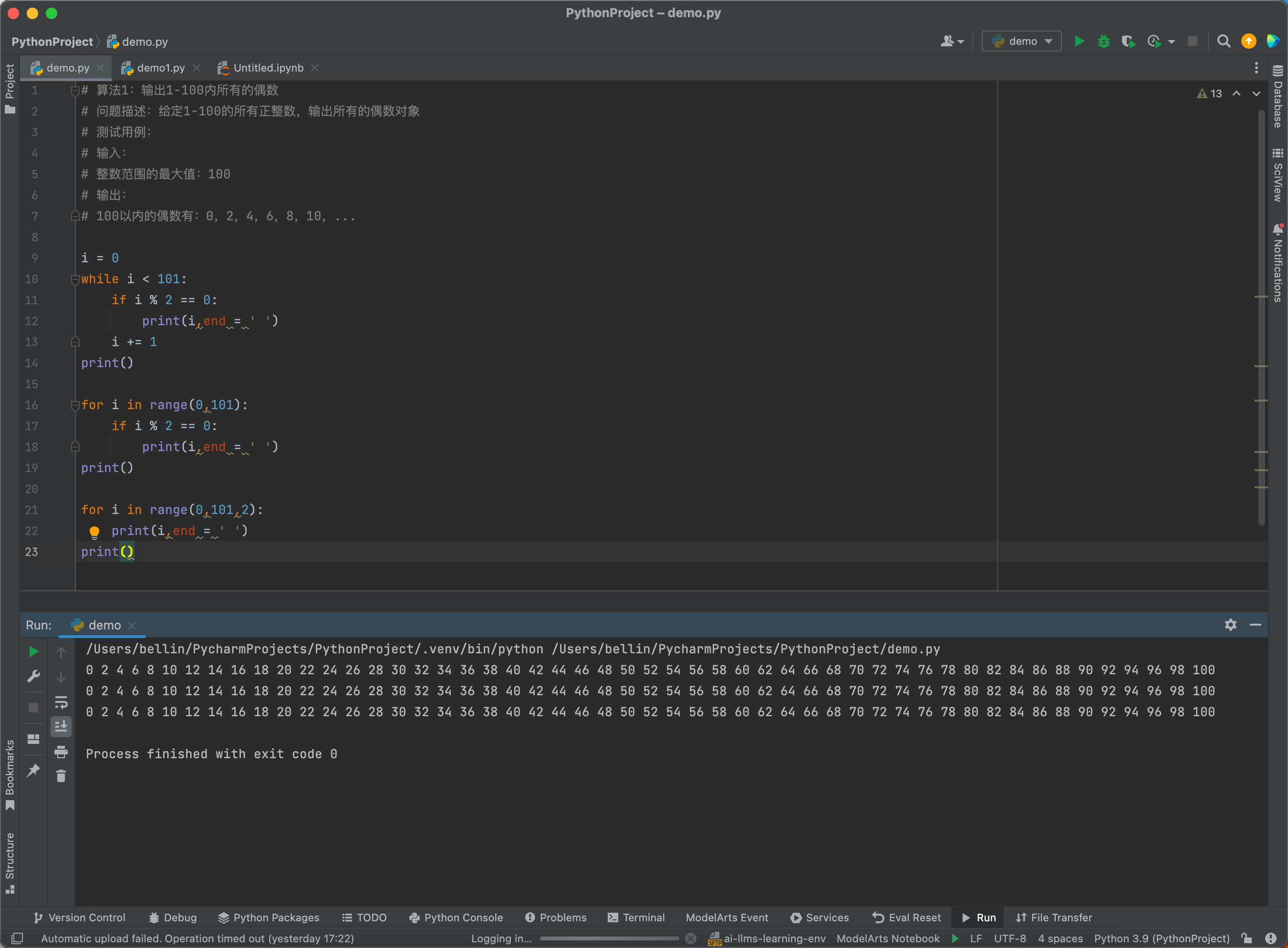Click the print icon in Run panel
Image resolution: width=1288 pixels, height=948 pixels.
tap(61, 752)
